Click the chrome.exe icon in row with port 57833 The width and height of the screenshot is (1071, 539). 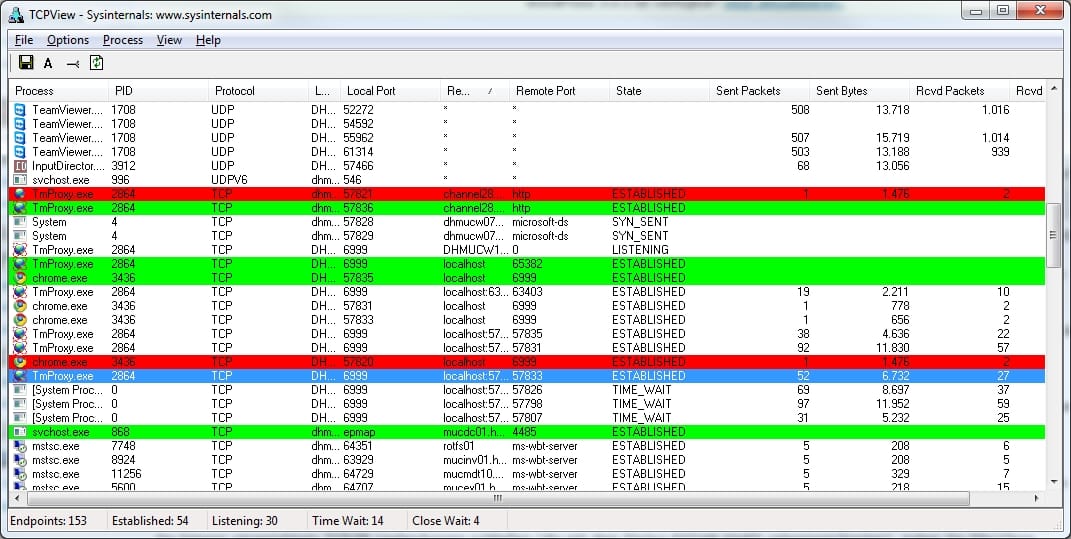tap(20, 320)
